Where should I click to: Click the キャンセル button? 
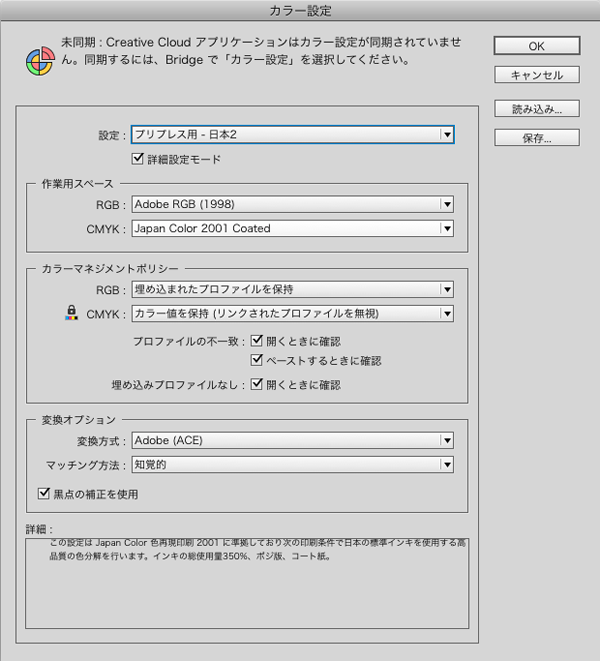pyautogui.click(x=537, y=75)
